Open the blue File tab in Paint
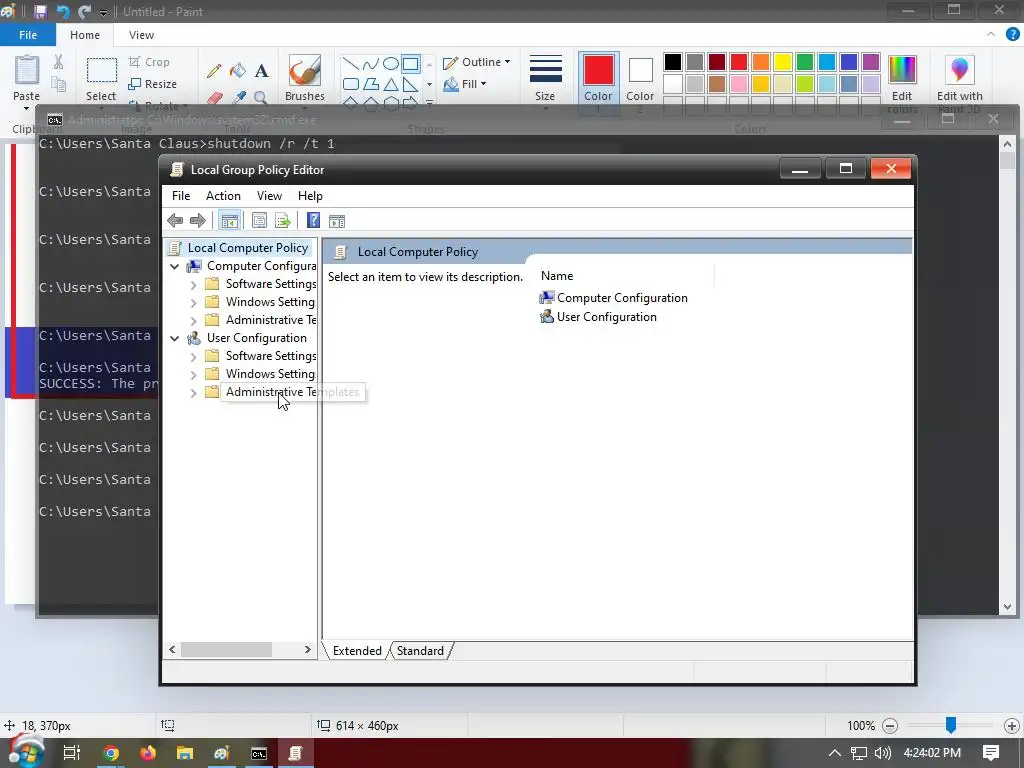The image size is (1024, 768). (x=28, y=35)
